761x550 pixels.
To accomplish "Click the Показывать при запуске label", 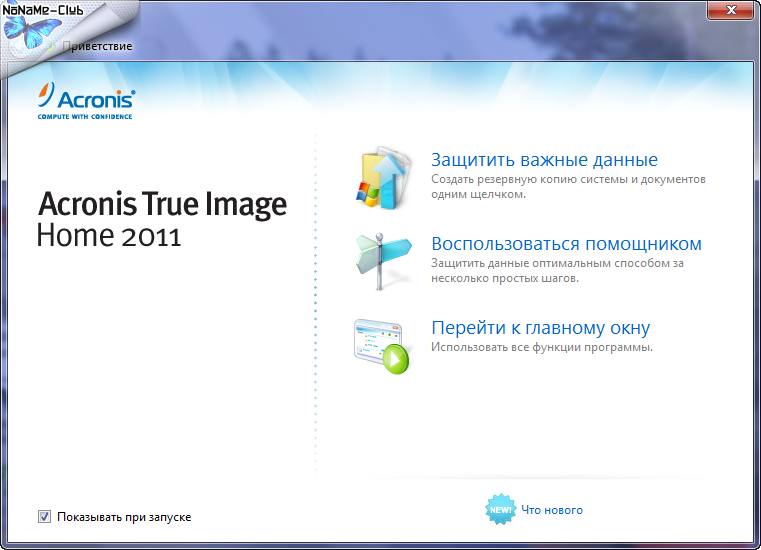I will pos(124,517).
